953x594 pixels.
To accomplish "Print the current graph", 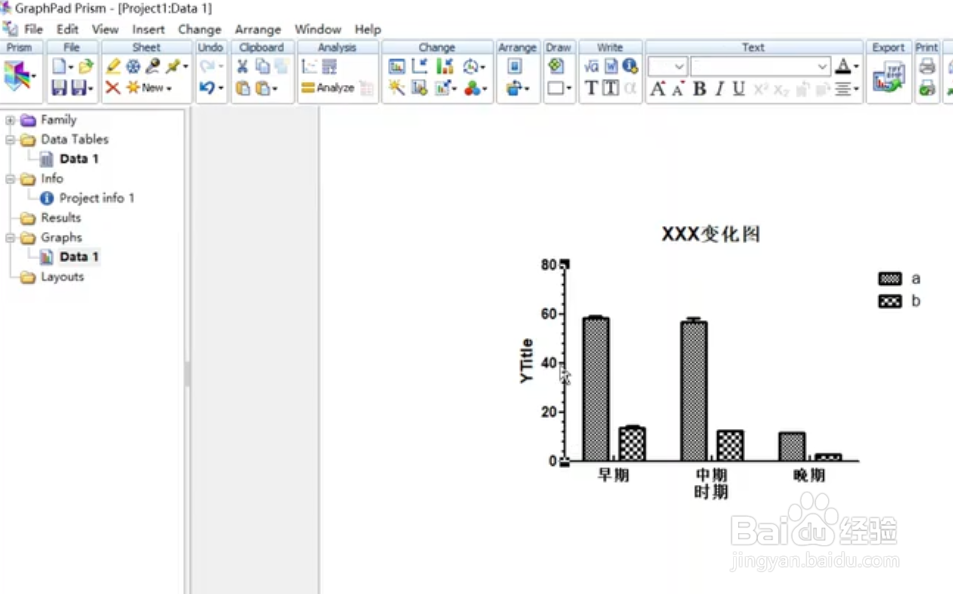I will (925, 65).
